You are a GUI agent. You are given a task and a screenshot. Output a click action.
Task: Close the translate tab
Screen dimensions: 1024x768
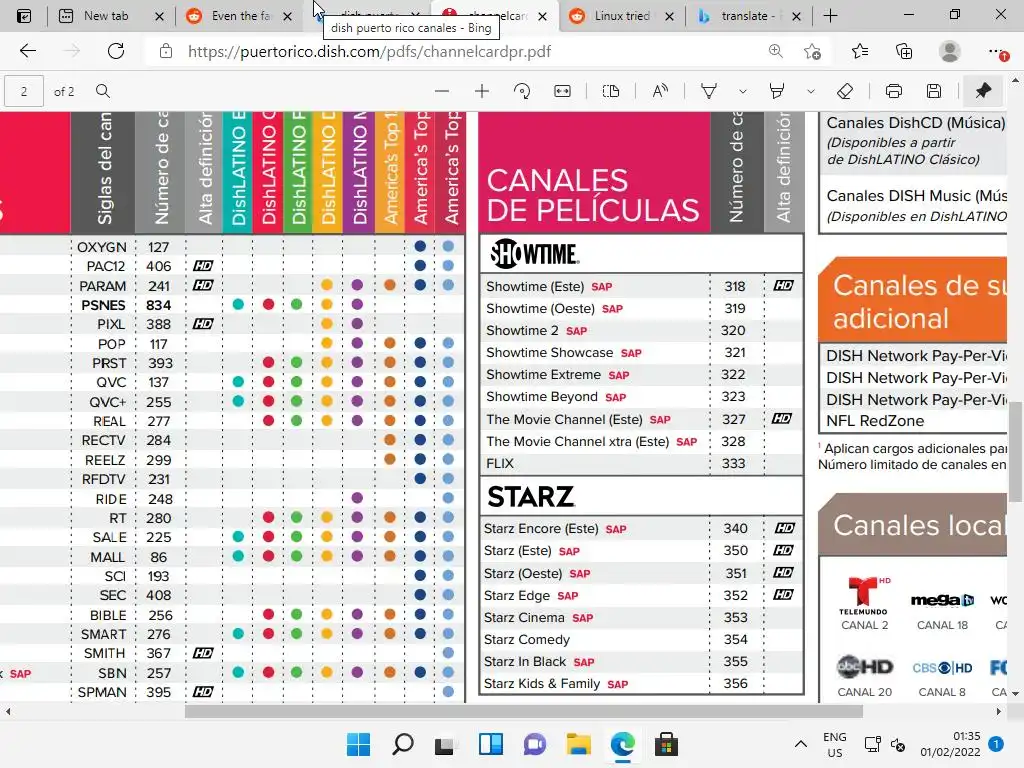click(796, 16)
